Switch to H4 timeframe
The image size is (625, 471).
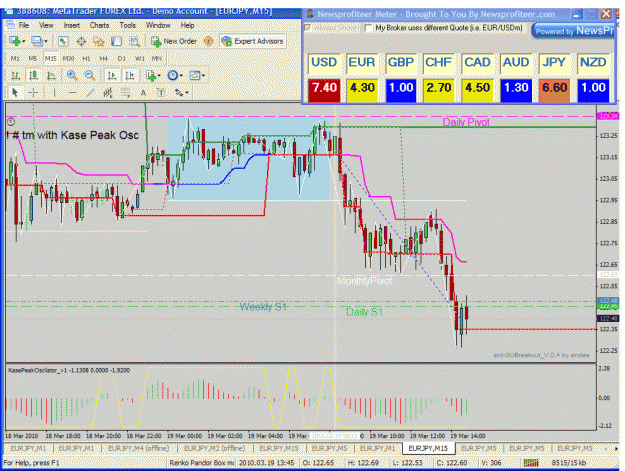coord(104,58)
